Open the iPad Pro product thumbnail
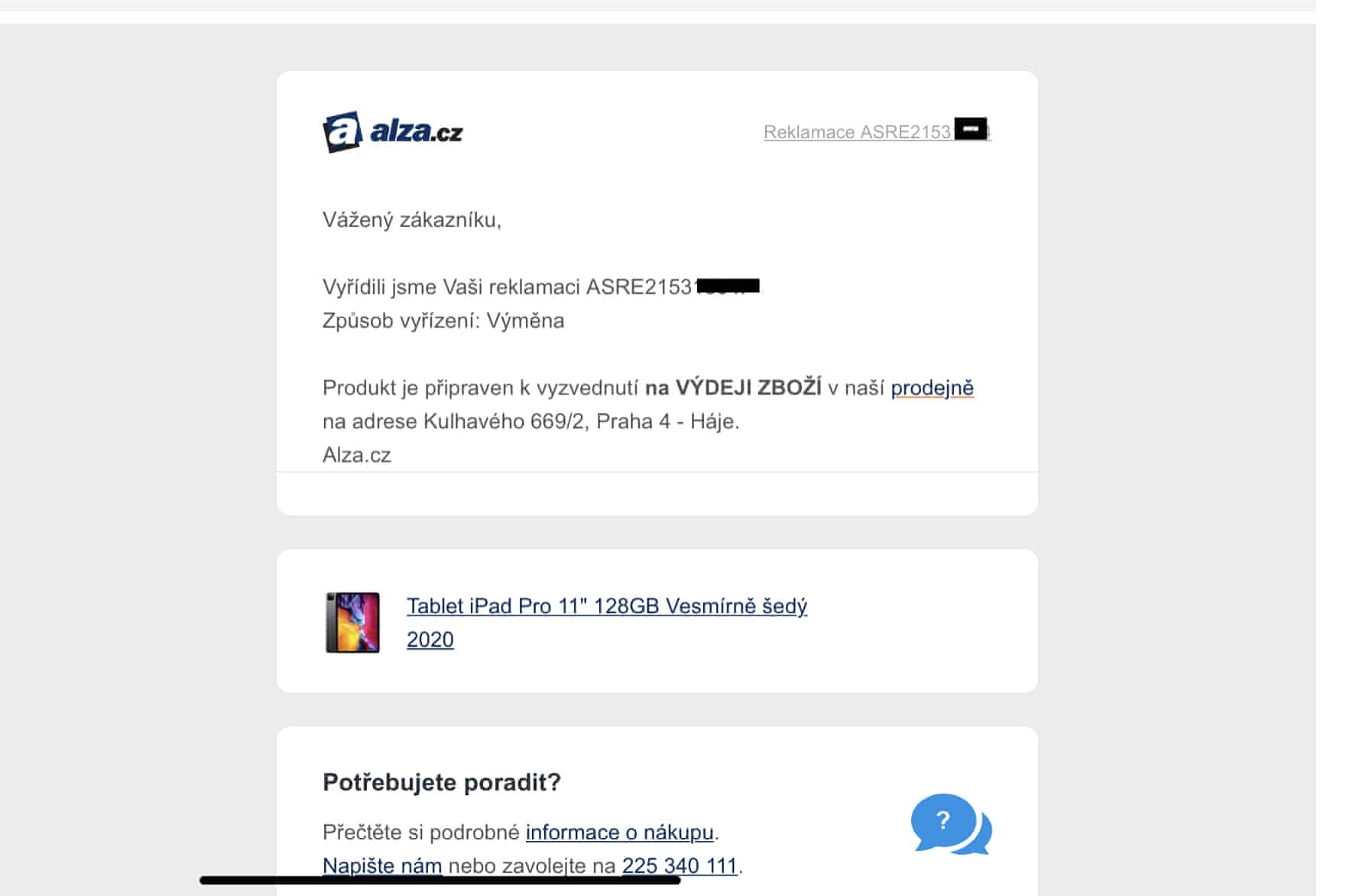The width and height of the screenshot is (1353, 896). coord(352,622)
